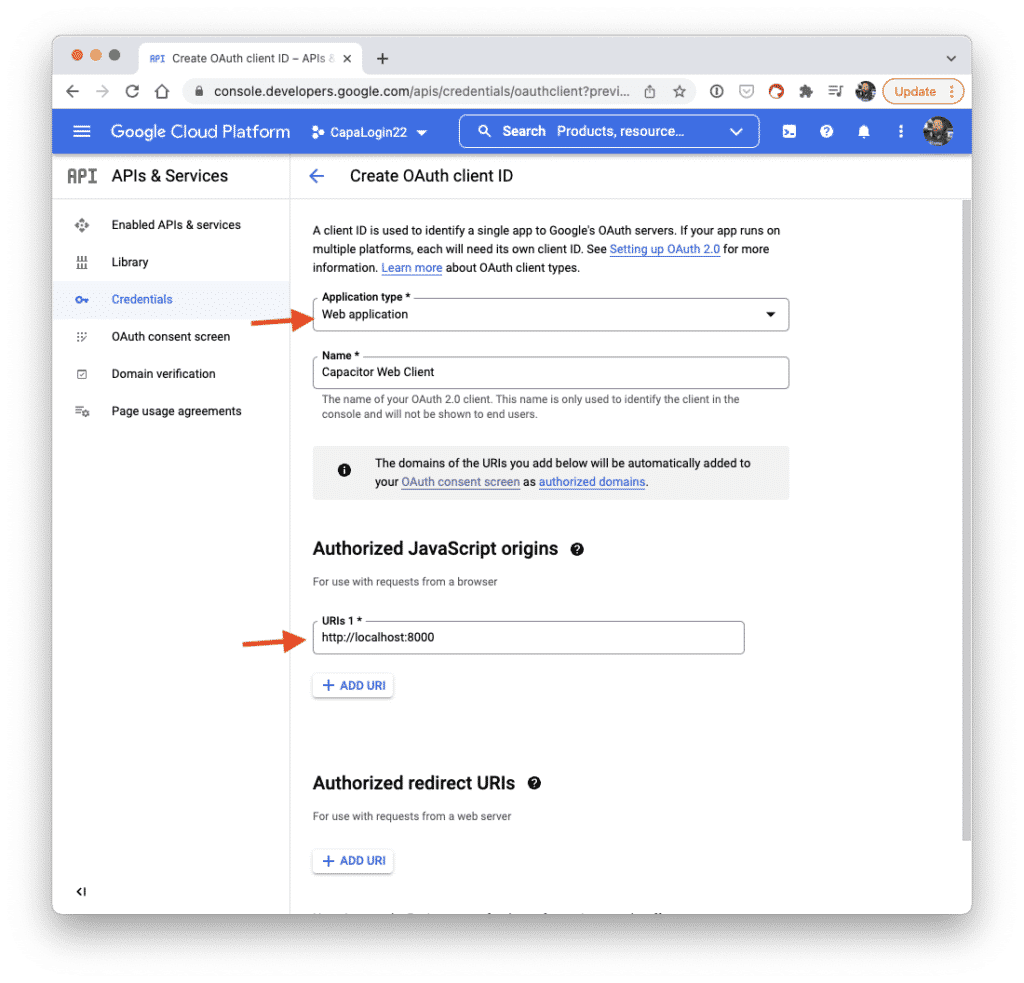Open the Library section in the sidebar

130,262
